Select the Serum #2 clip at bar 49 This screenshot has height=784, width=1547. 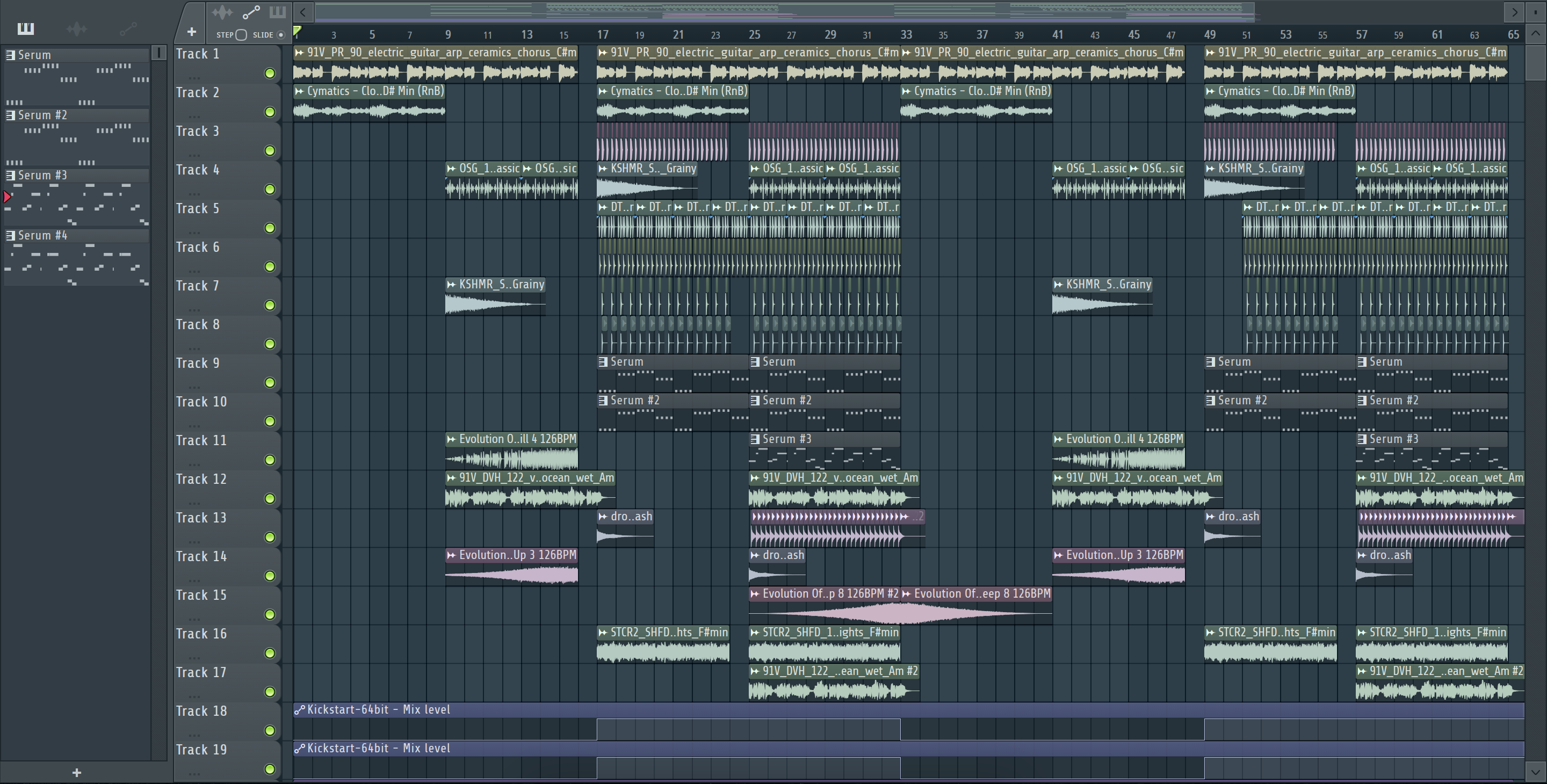click(x=1279, y=412)
